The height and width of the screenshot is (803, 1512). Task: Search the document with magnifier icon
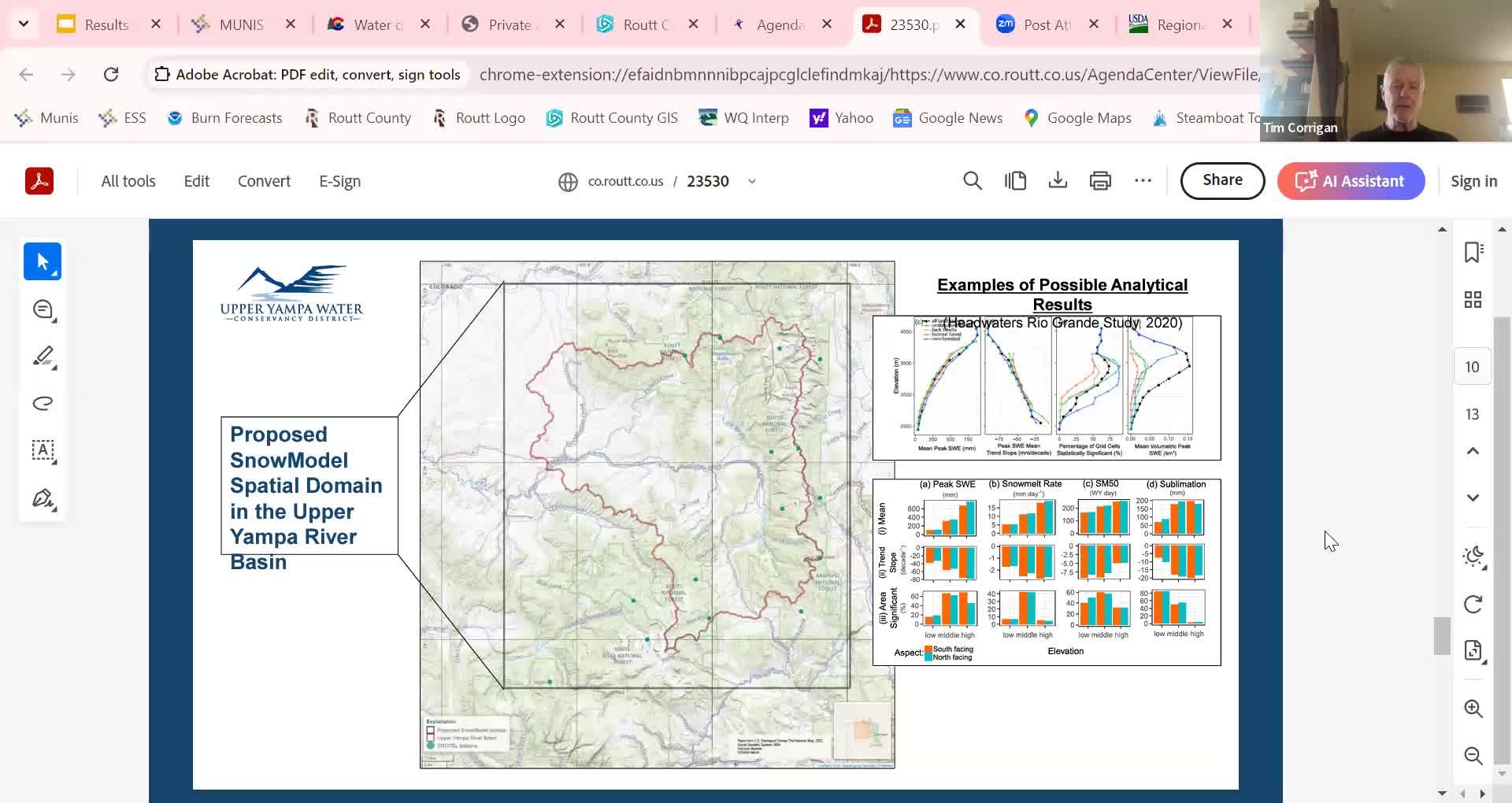point(973,181)
